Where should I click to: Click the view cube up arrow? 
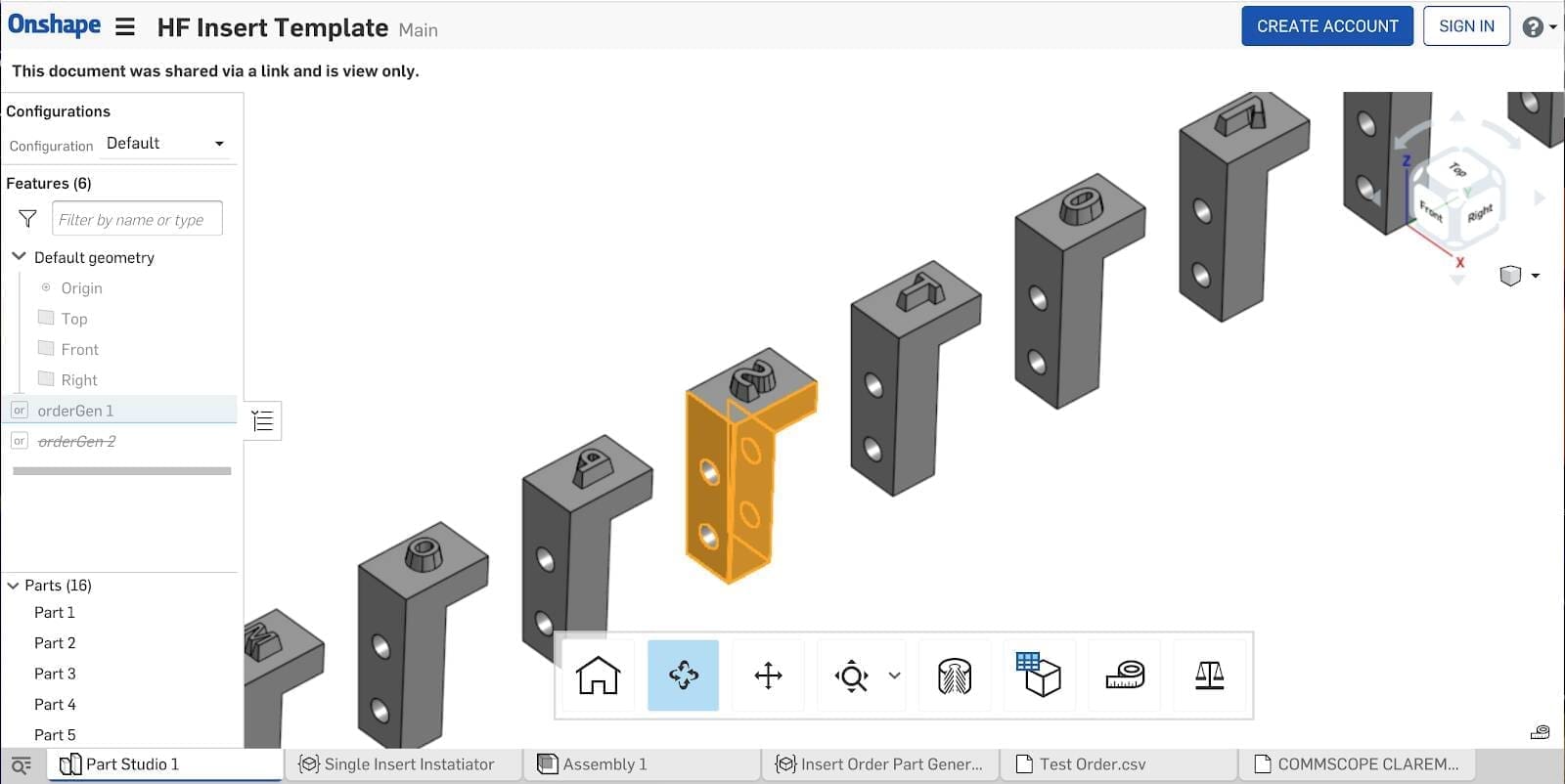(x=1457, y=115)
